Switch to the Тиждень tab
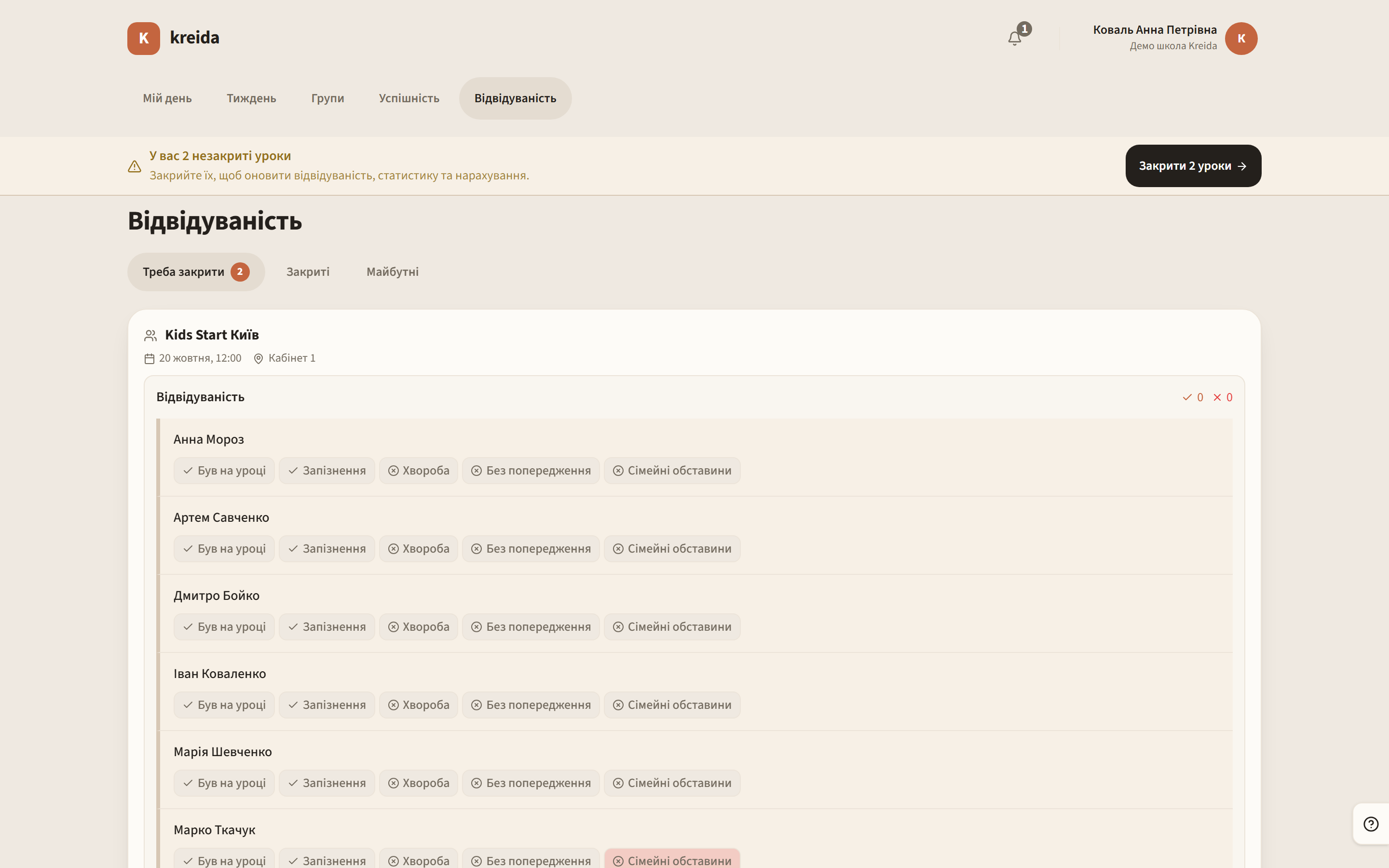Image resolution: width=1389 pixels, height=868 pixels. 251,98
